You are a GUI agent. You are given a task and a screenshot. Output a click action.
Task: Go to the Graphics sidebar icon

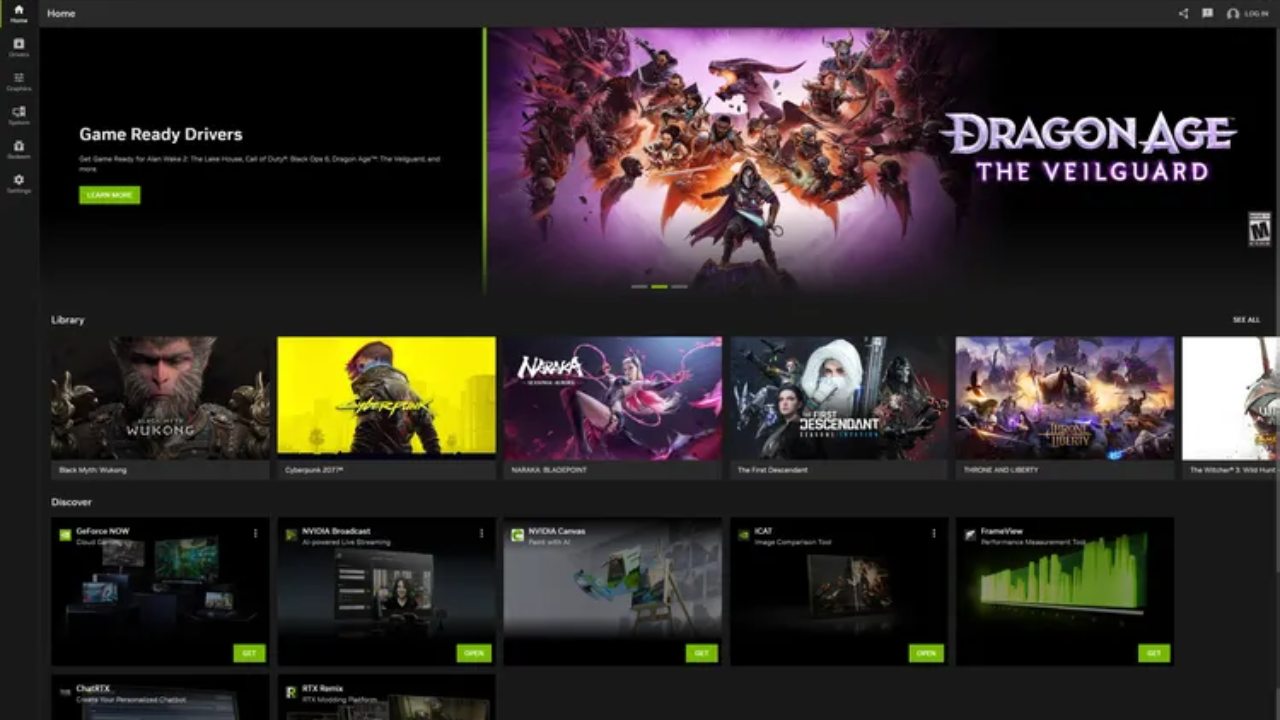tap(18, 81)
